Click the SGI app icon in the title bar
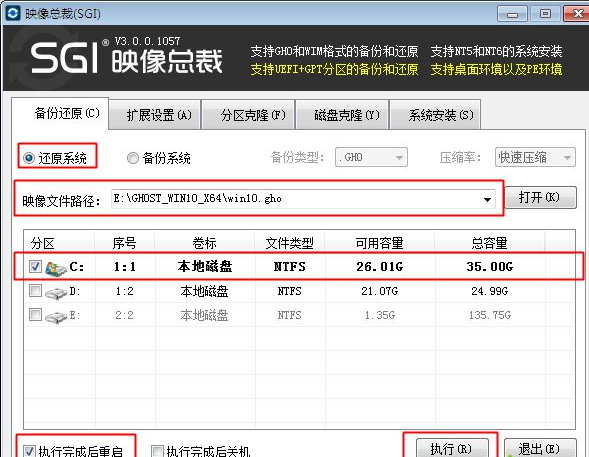589x457 pixels. coord(13,14)
